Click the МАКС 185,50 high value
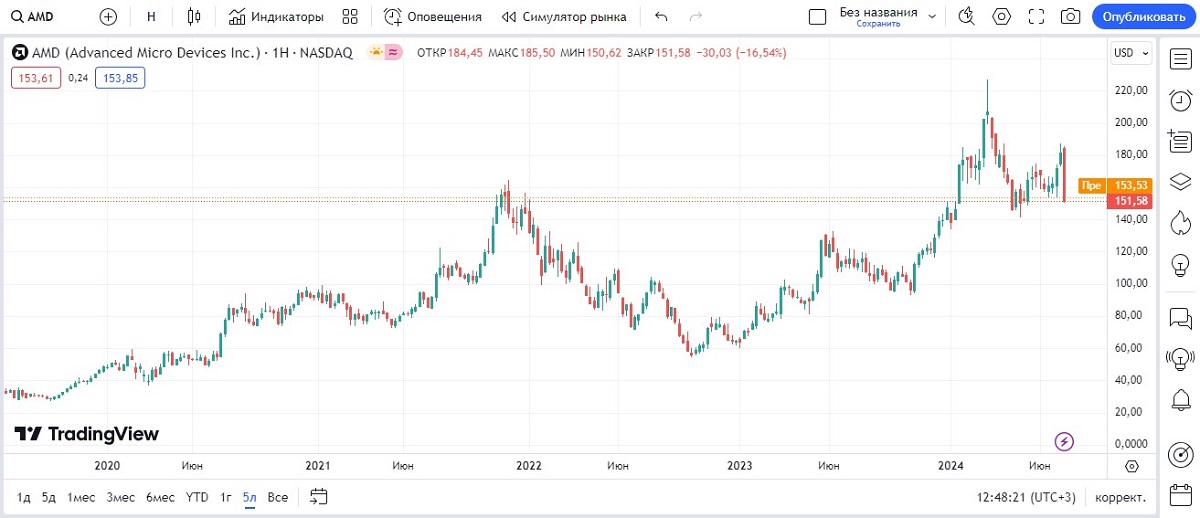1200x518 pixels. pyautogui.click(x=520, y=53)
